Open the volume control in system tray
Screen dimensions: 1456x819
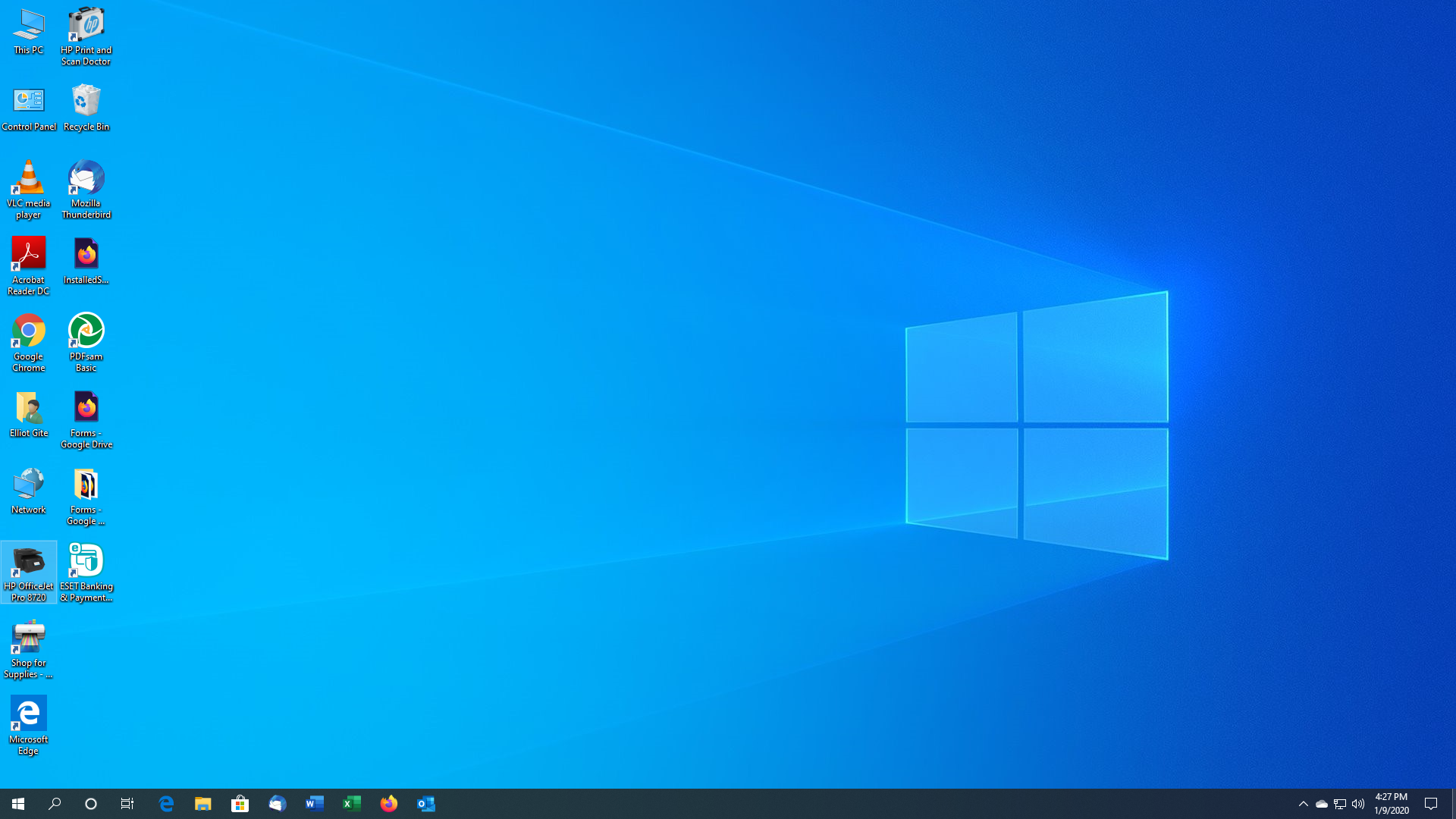1358,804
